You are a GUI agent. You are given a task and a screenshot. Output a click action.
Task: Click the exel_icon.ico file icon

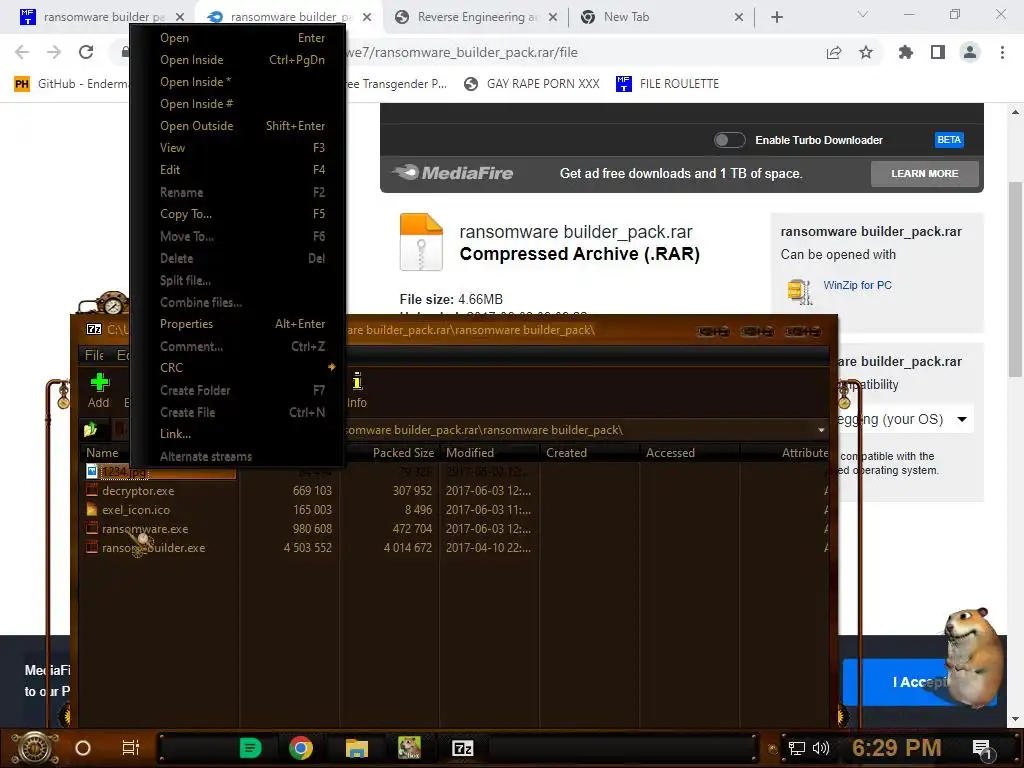[92, 509]
